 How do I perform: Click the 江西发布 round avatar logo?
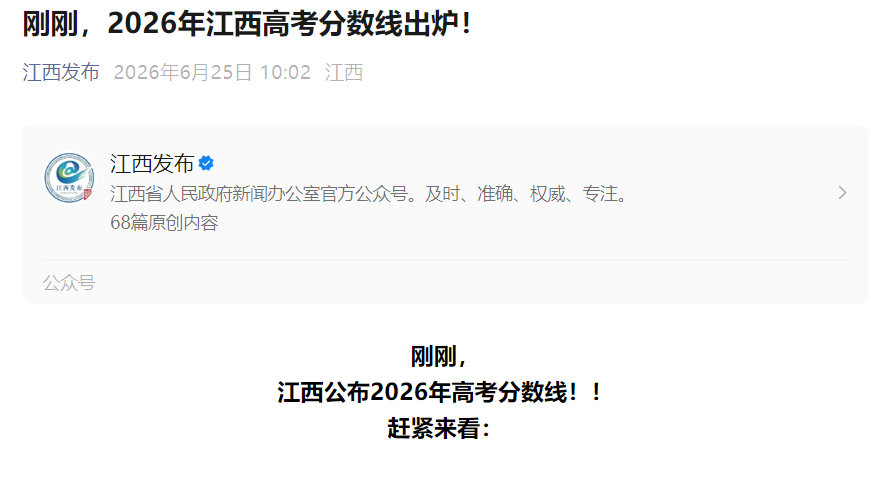pos(69,178)
